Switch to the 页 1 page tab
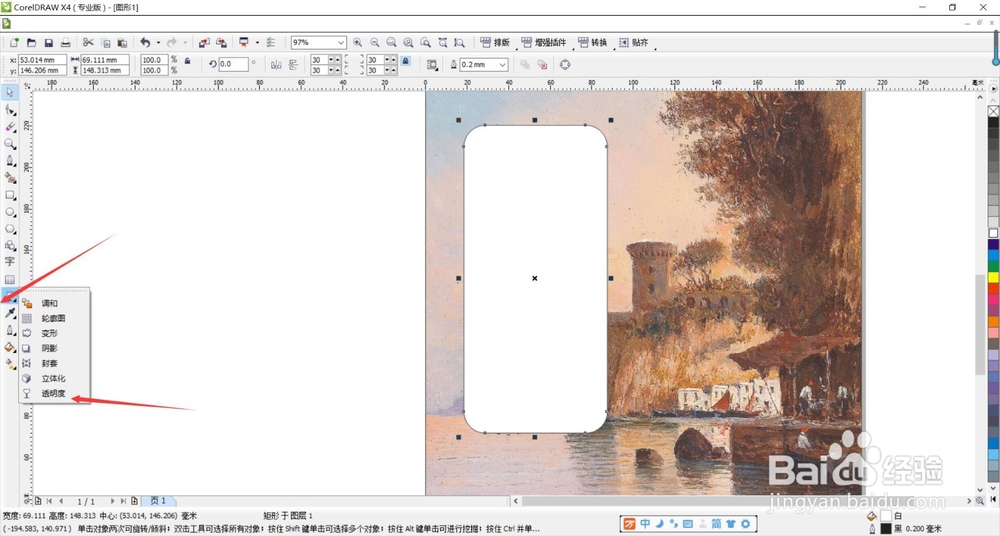1000x536 pixels. click(x=158, y=501)
